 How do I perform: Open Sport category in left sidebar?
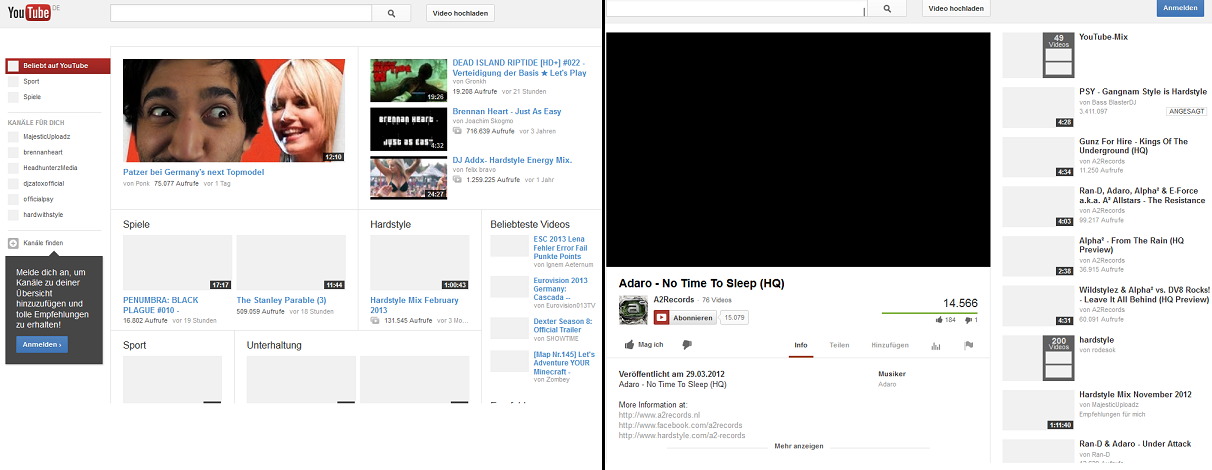coord(31,82)
